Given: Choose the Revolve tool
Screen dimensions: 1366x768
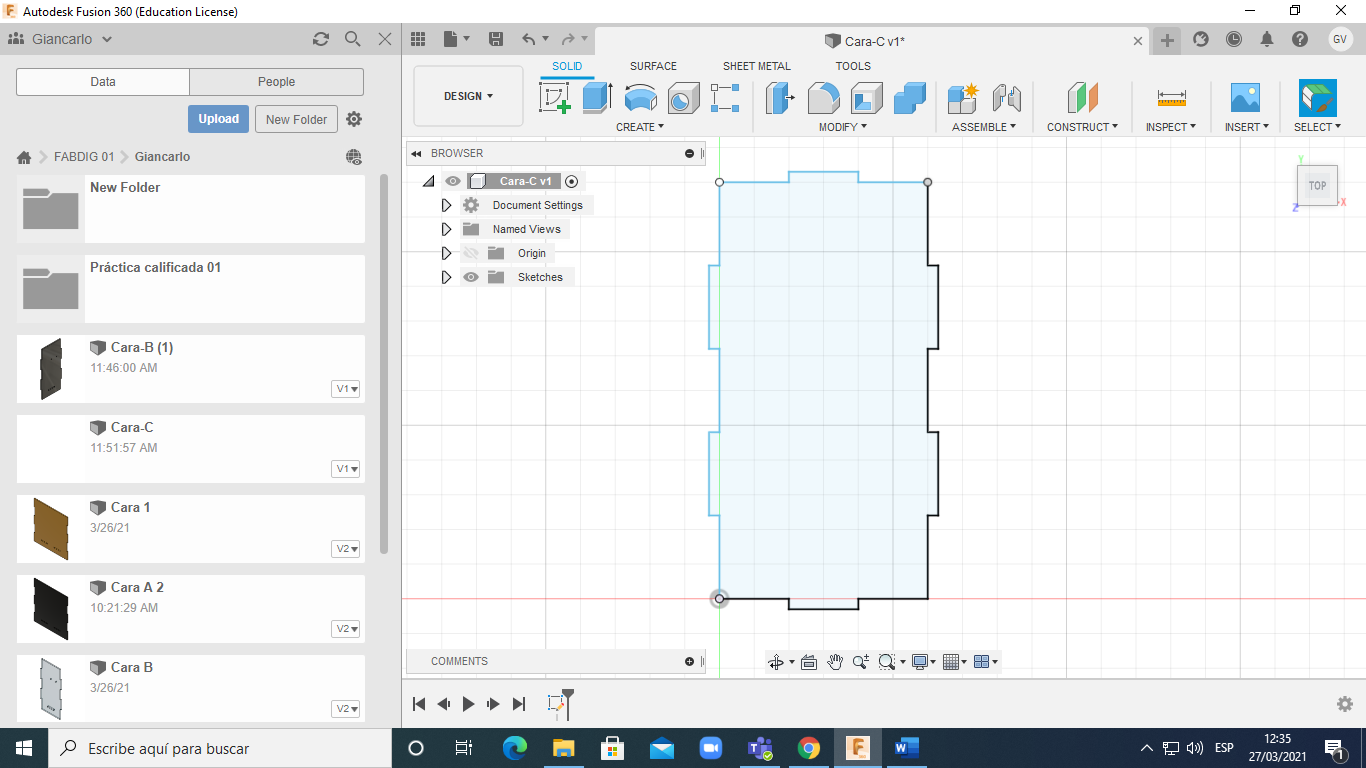Looking at the screenshot, I should click(640, 98).
